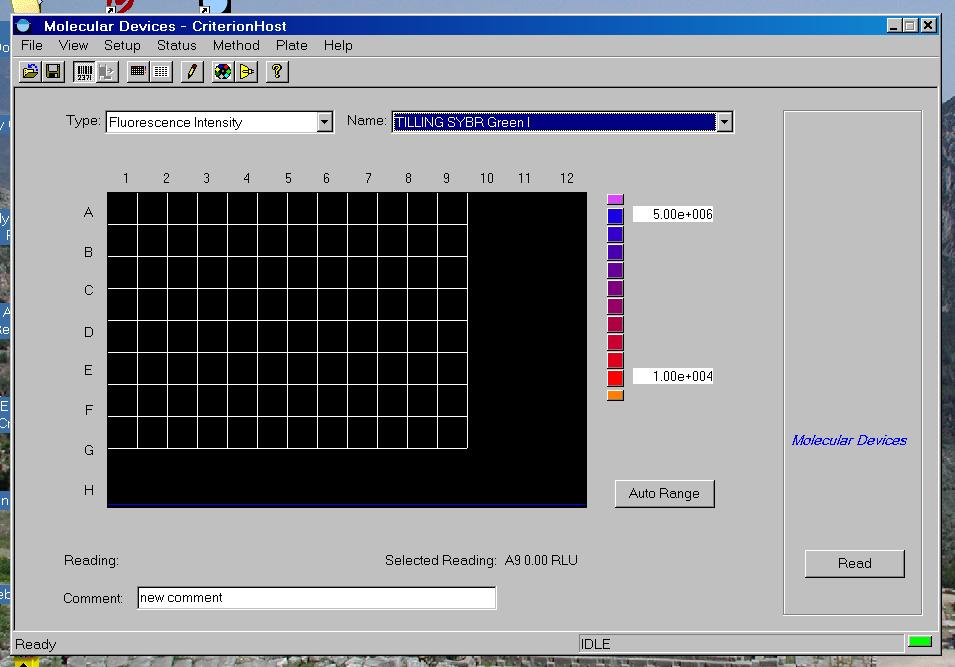Viewport: 955px width, 667px height.
Task: Open the Setup menu
Action: (x=122, y=45)
